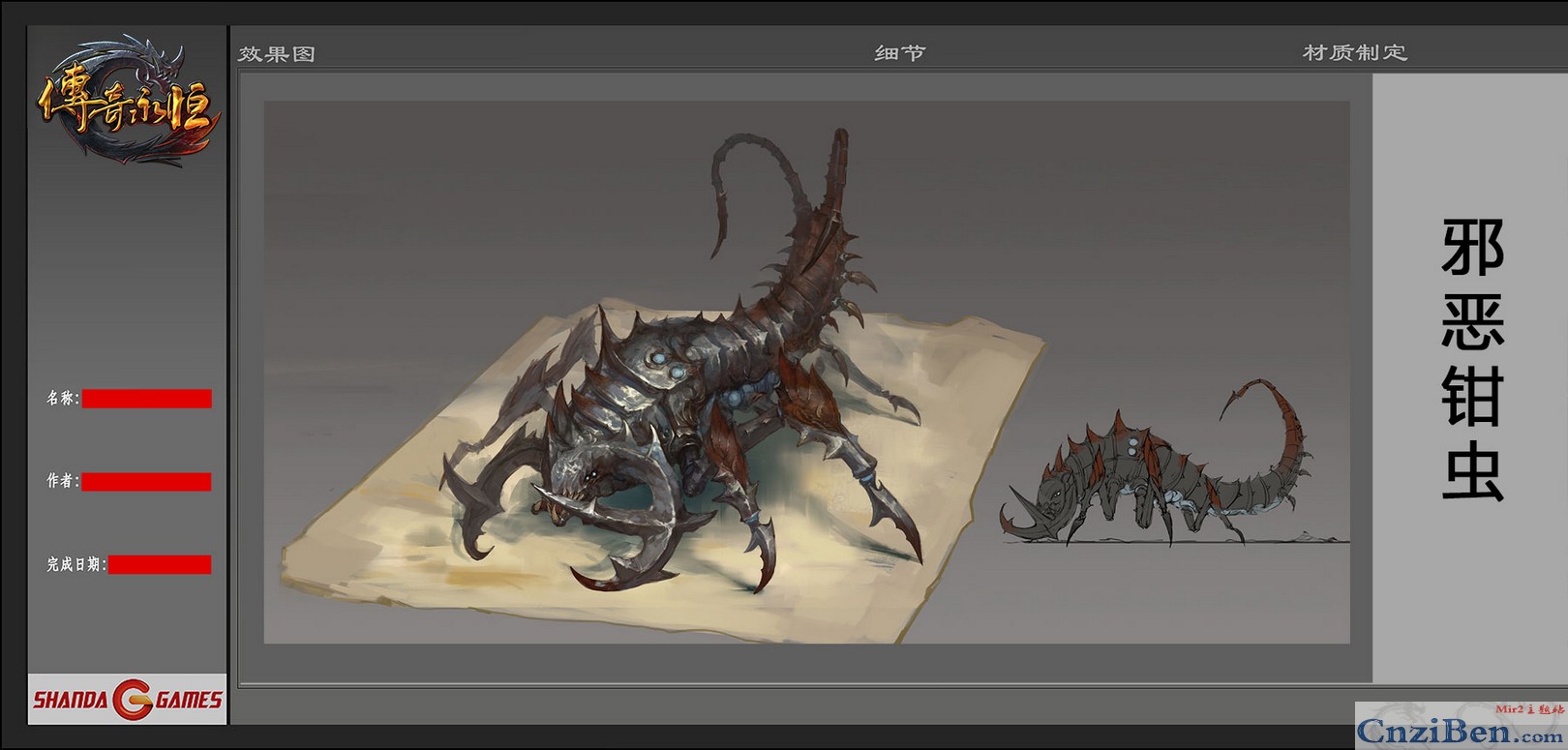Click the 完成日期 label text

coord(75,564)
